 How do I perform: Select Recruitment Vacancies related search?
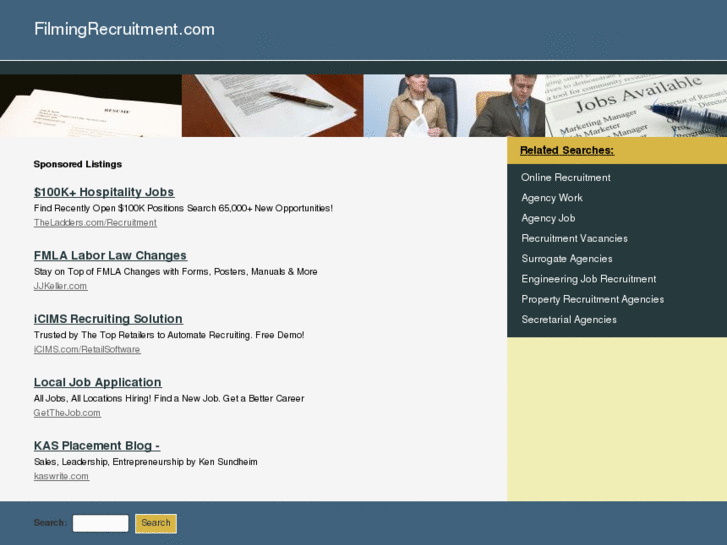click(x=574, y=238)
